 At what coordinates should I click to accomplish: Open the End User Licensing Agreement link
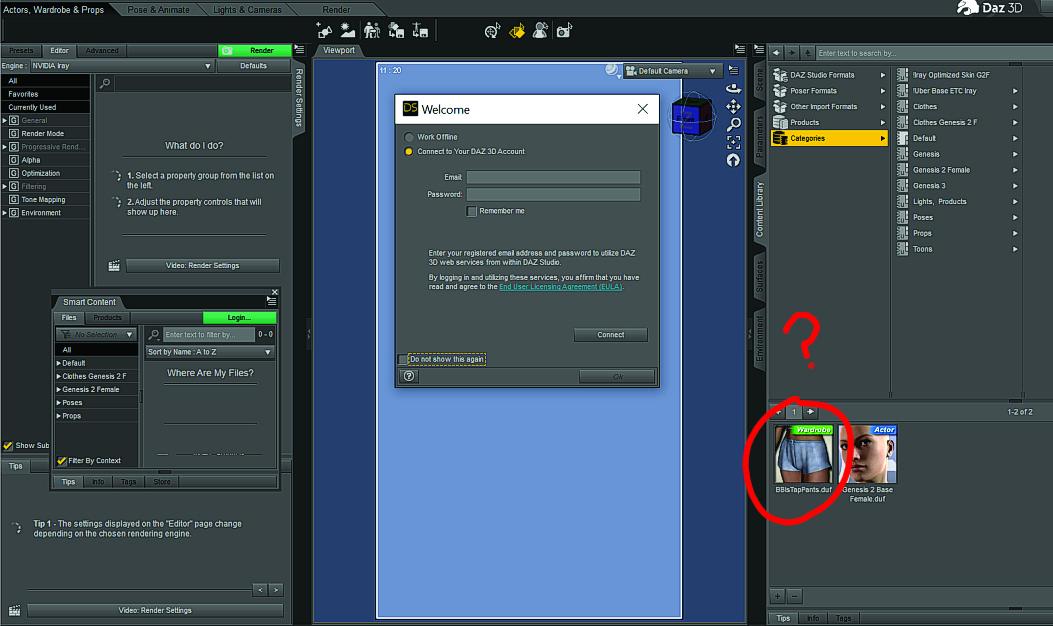pyautogui.click(x=560, y=287)
